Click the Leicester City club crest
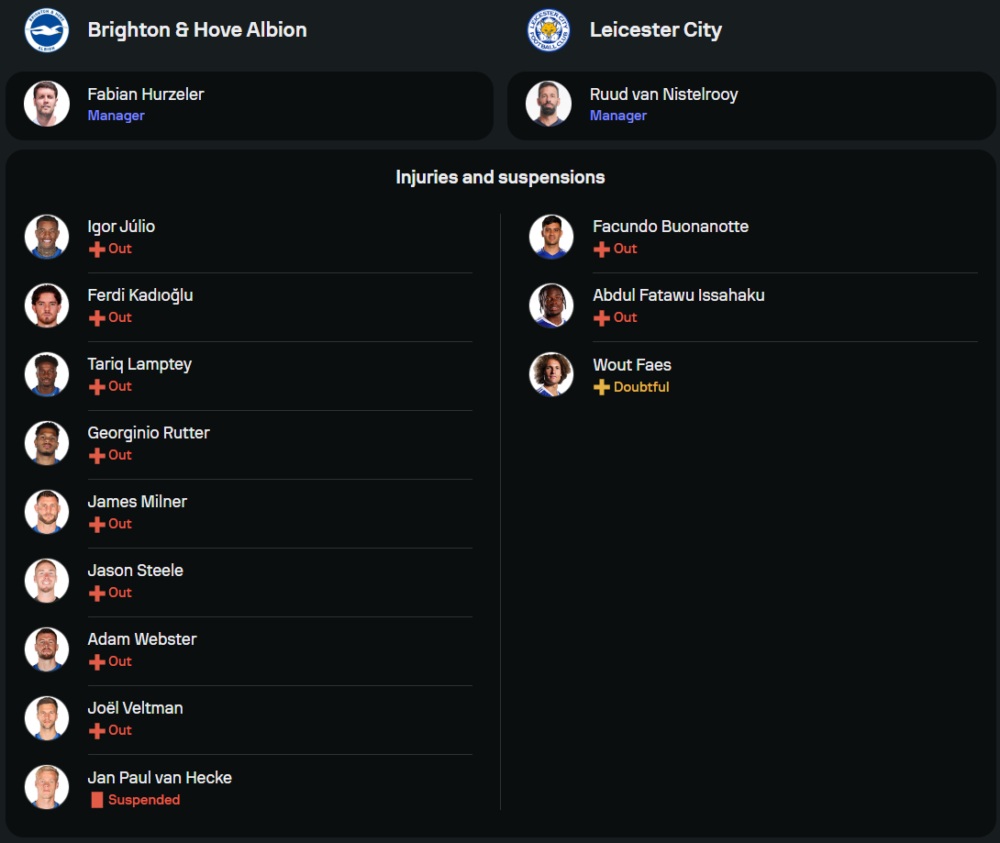1000x843 pixels. pyautogui.click(x=549, y=30)
